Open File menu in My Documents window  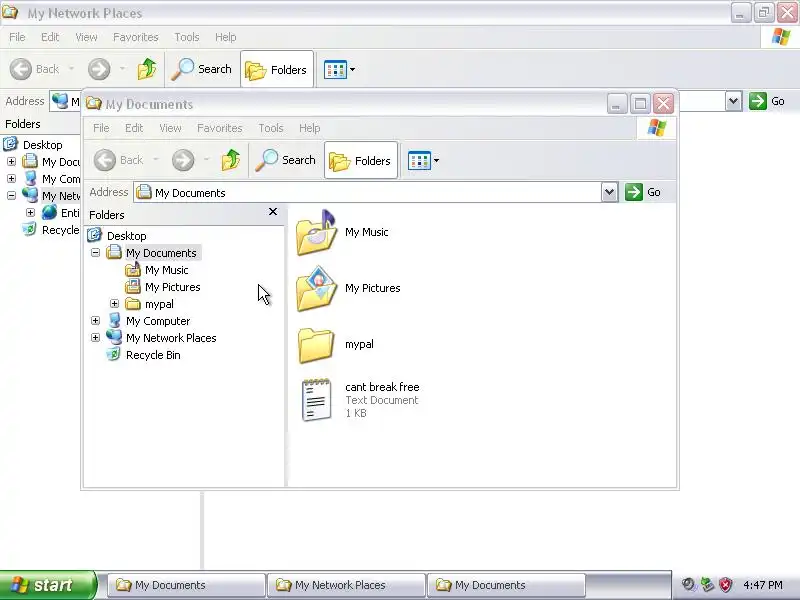click(101, 128)
